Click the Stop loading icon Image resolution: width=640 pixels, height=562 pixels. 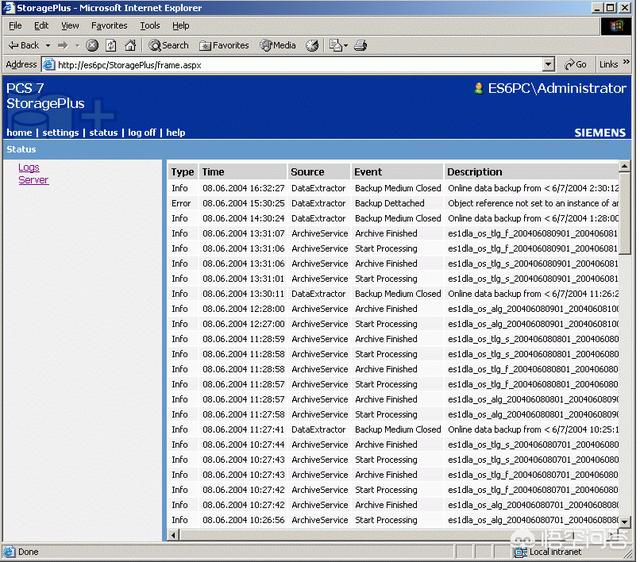[x=92, y=45]
